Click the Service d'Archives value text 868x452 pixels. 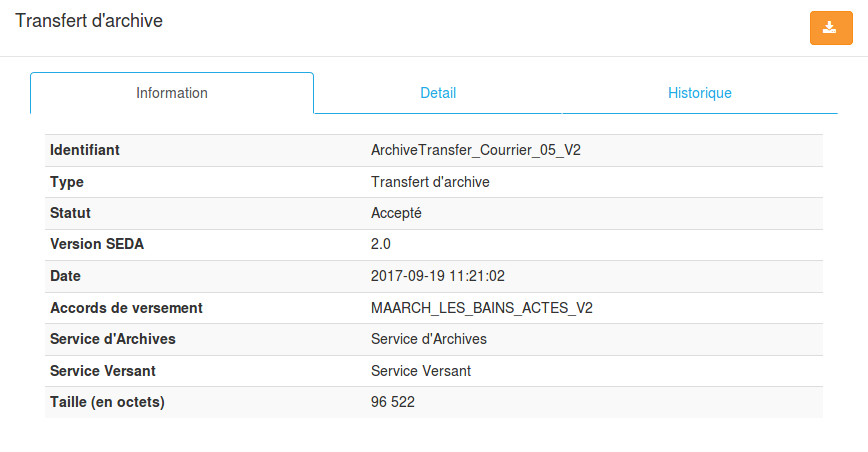pos(428,339)
